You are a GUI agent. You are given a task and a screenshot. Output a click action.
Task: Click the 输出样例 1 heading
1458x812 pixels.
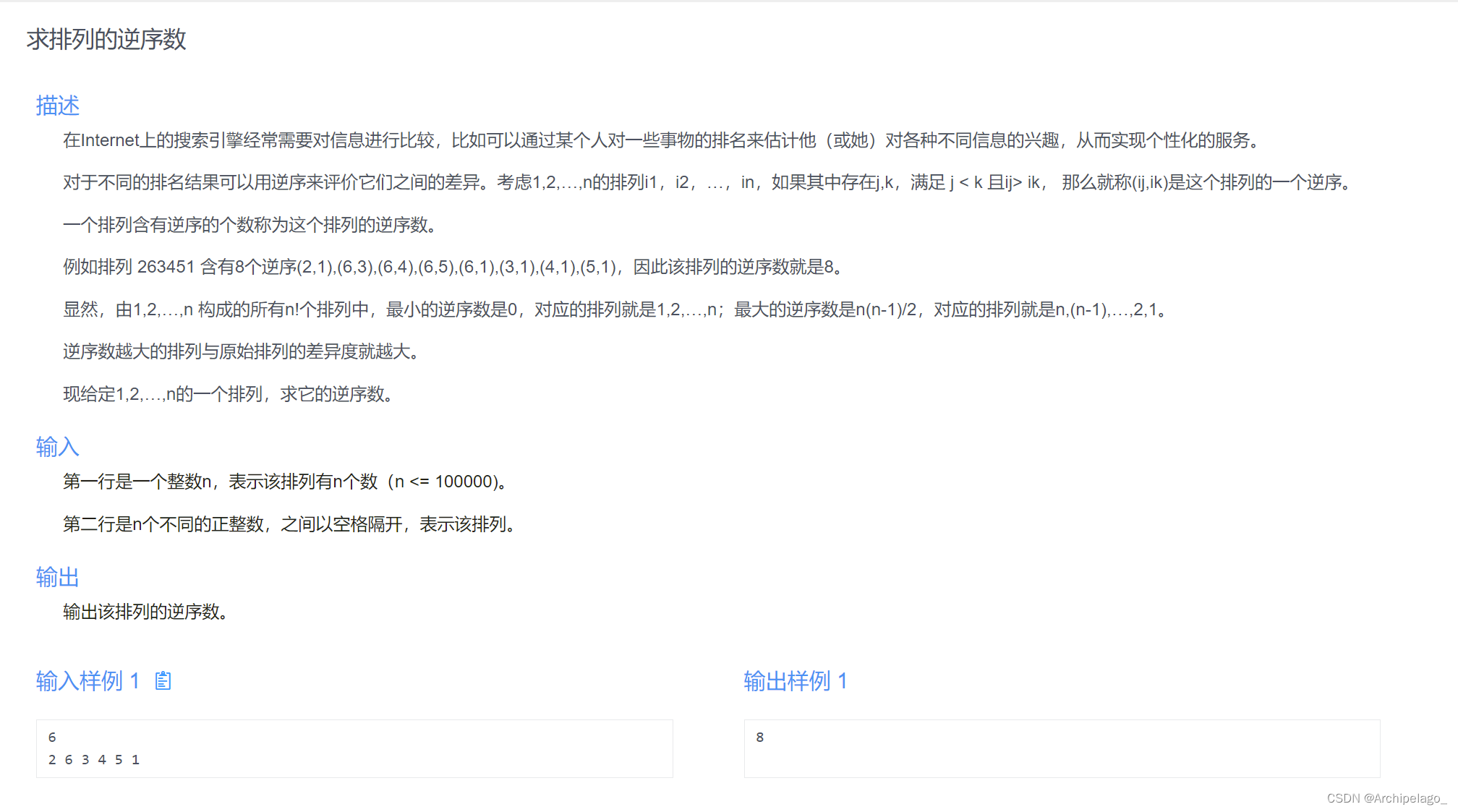coord(795,680)
